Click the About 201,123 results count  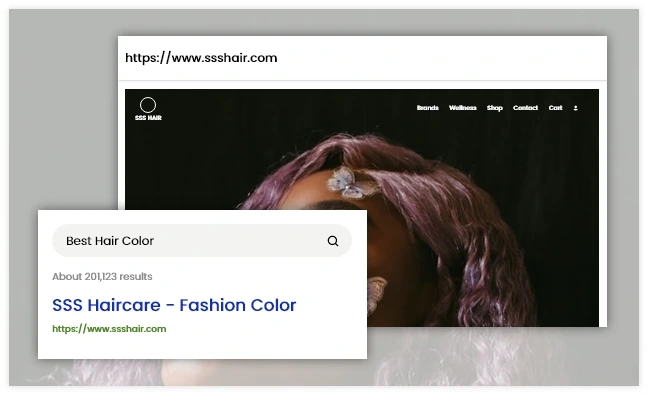pos(102,276)
